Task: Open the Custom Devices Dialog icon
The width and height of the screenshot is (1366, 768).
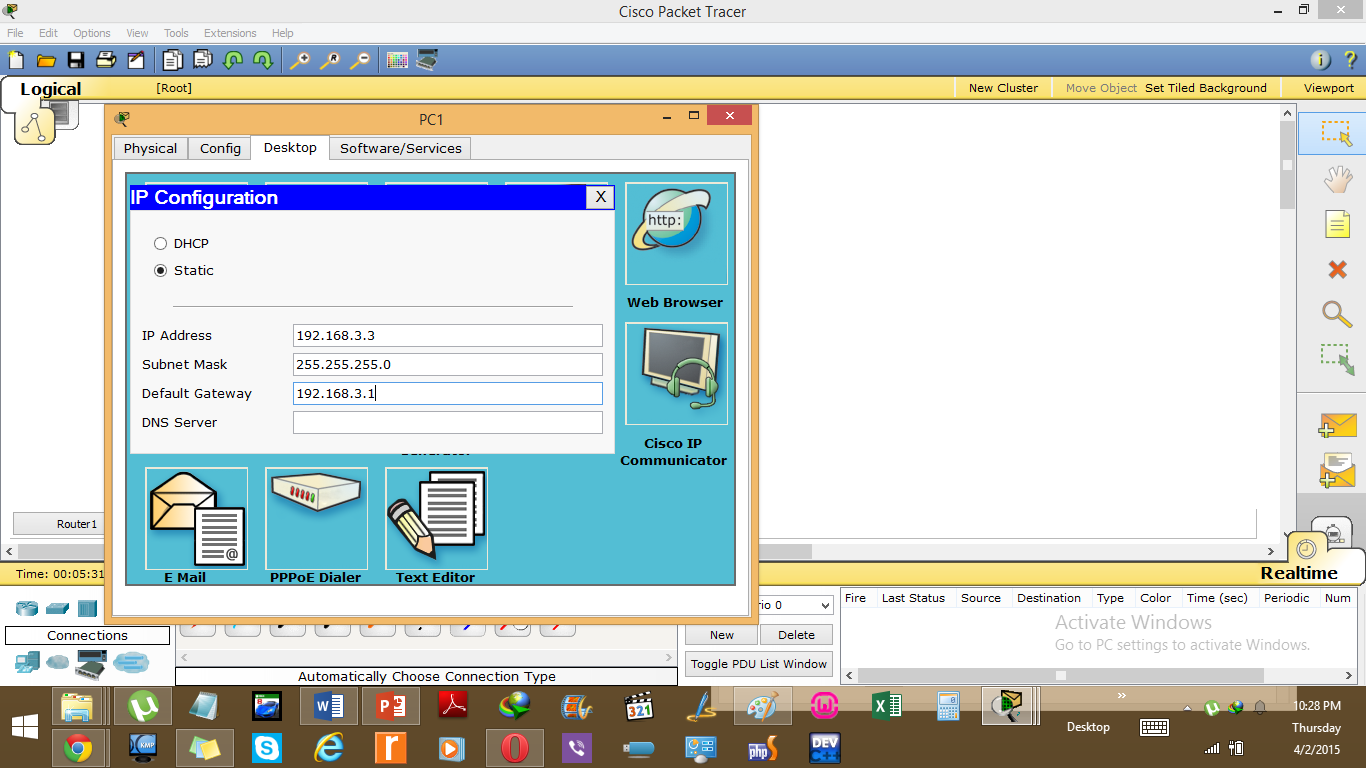Action: (x=427, y=60)
